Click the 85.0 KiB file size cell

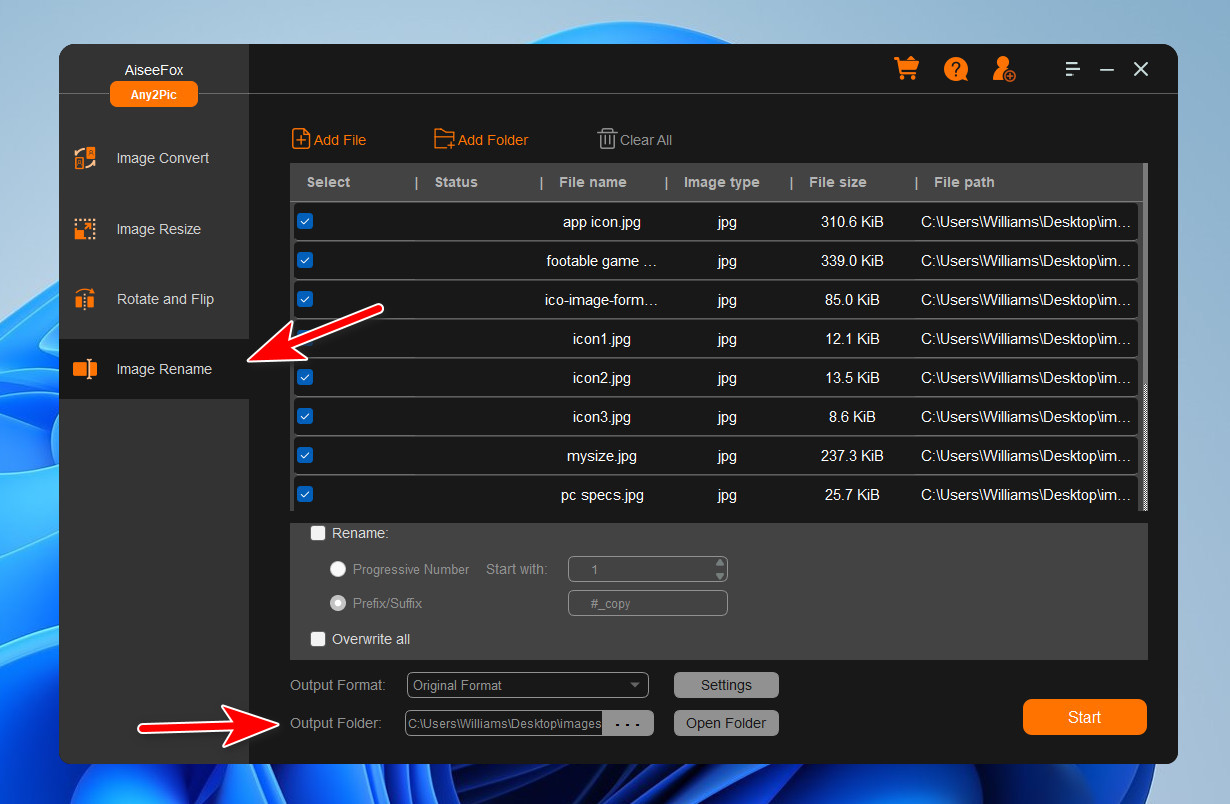[852, 300]
